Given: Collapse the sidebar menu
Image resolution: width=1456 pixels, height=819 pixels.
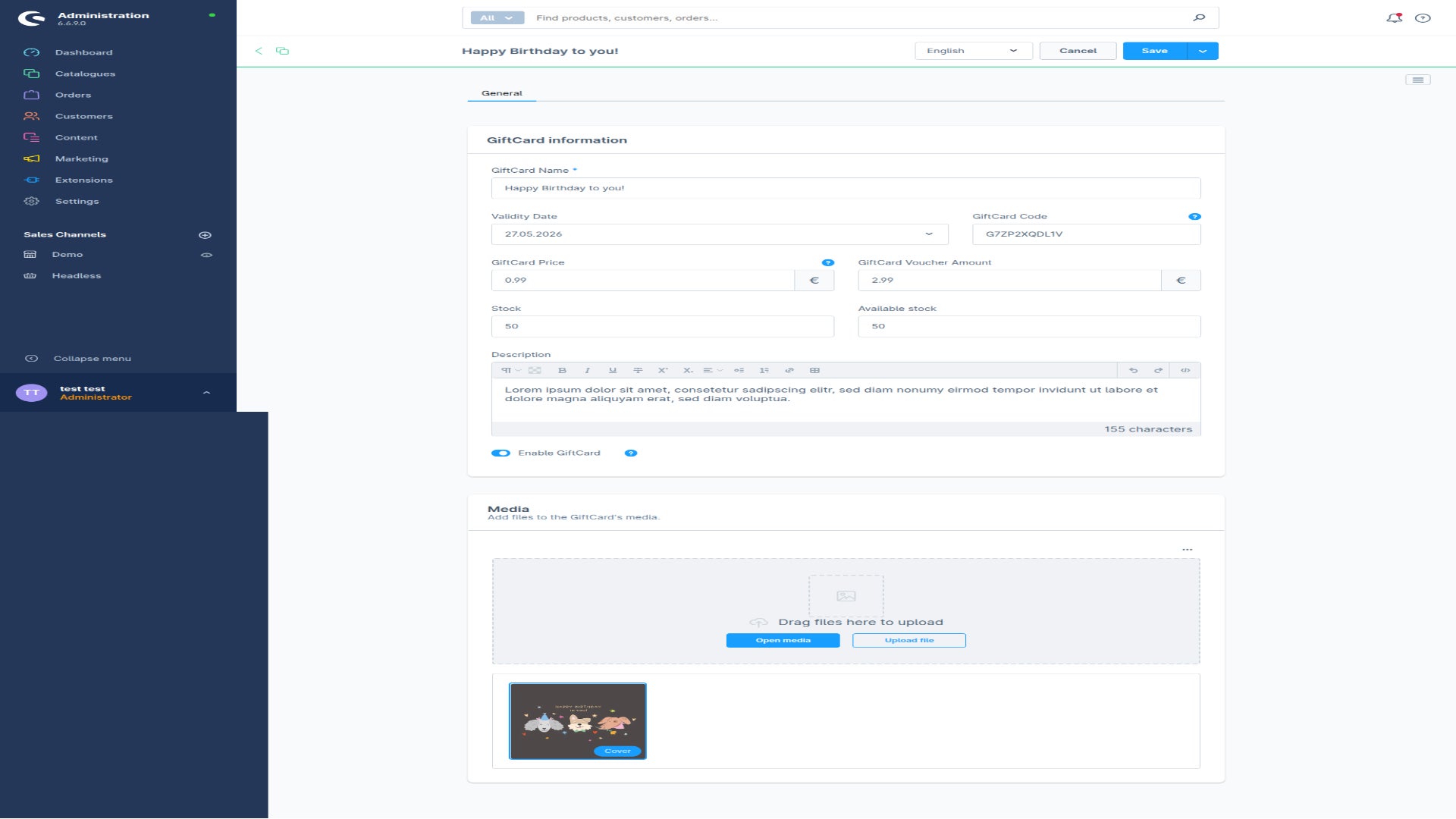Looking at the screenshot, I should pos(92,359).
